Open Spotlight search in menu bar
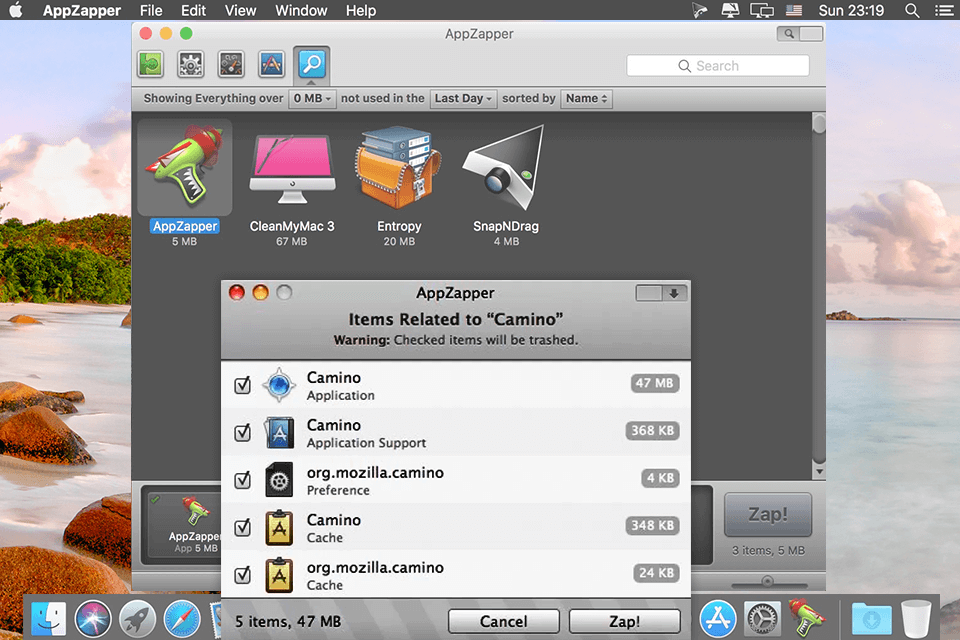Viewport: 960px width, 640px height. click(912, 10)
